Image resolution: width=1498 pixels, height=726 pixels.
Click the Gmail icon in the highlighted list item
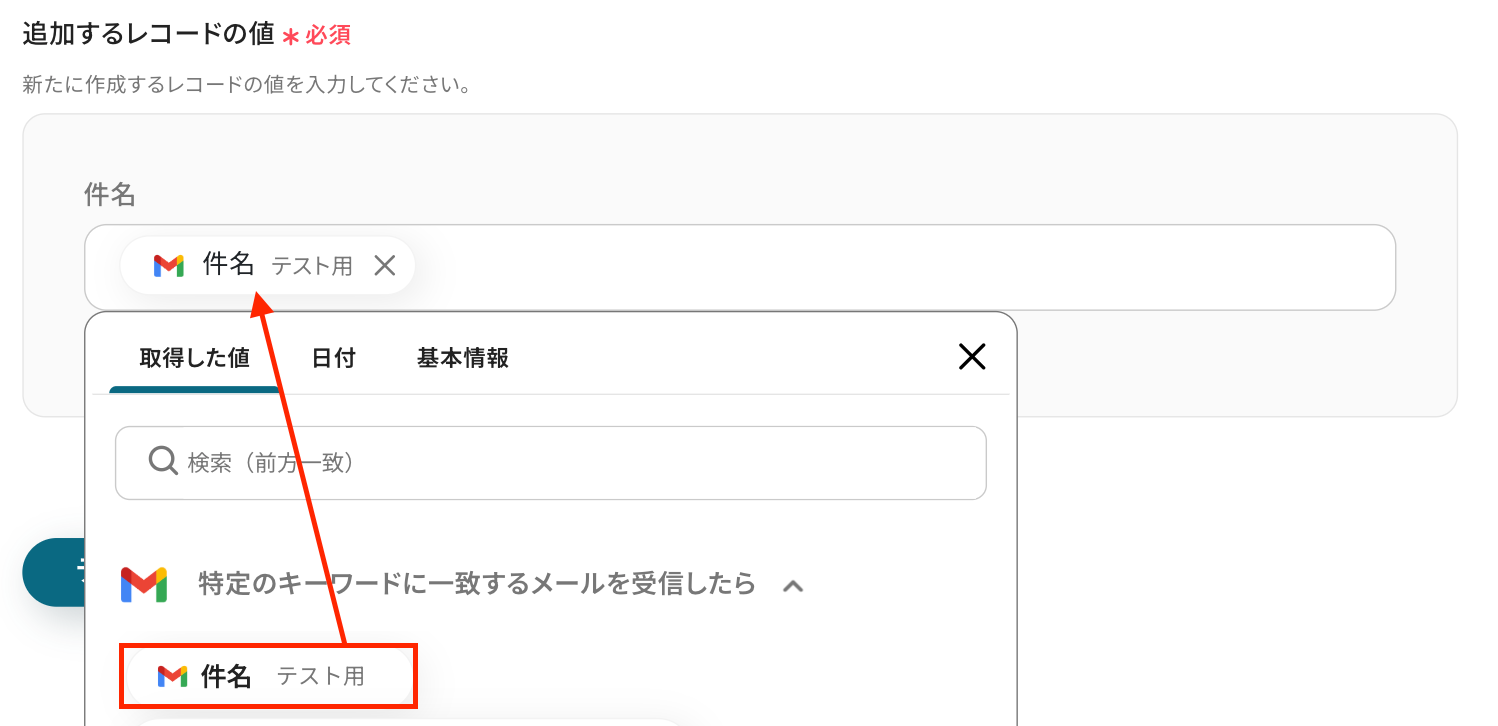(x=172, y=676)
